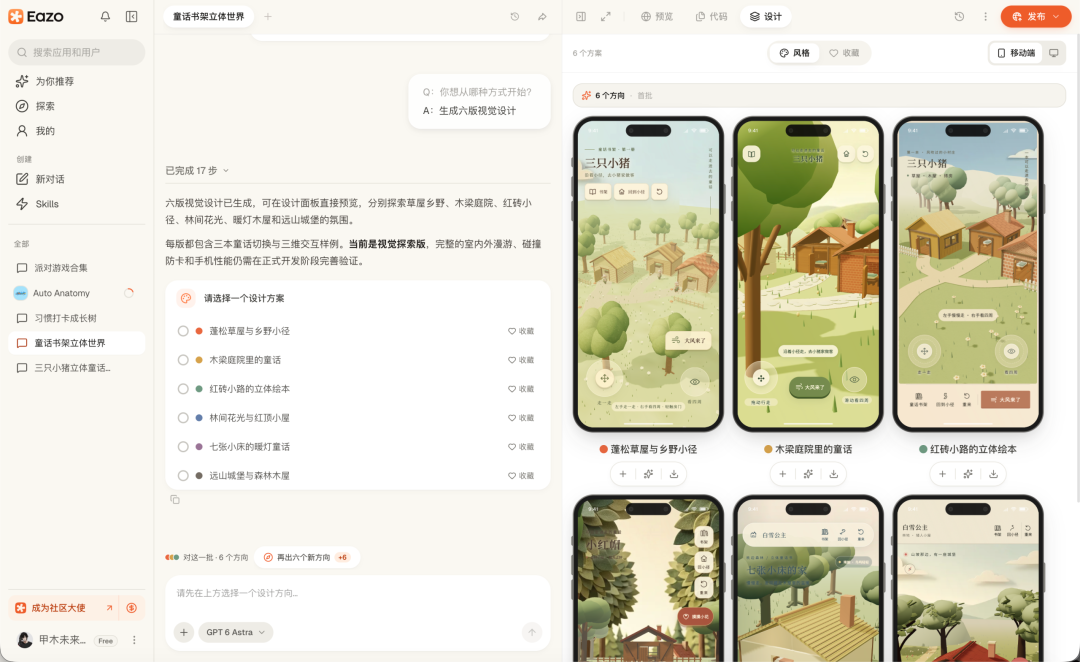Open conversation history clock icon
1080x662 pixels.
tap(515, 17)
